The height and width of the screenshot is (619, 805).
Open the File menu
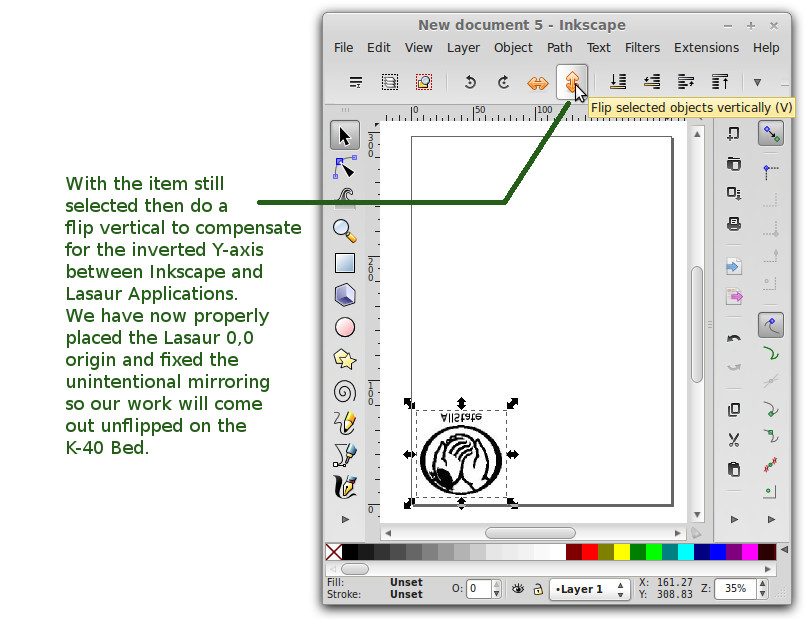(343, 48)
